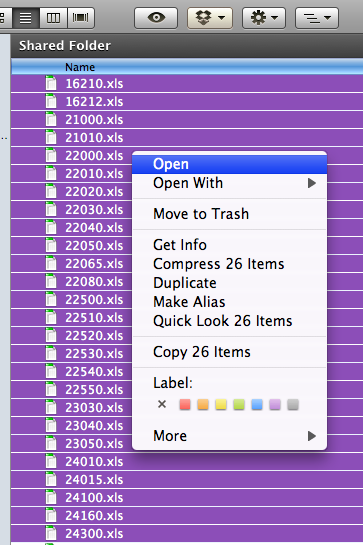The width and height of the screenshot is (363, 545).
Task: Select the 24100.xls file name
Action: coord(94,498)
